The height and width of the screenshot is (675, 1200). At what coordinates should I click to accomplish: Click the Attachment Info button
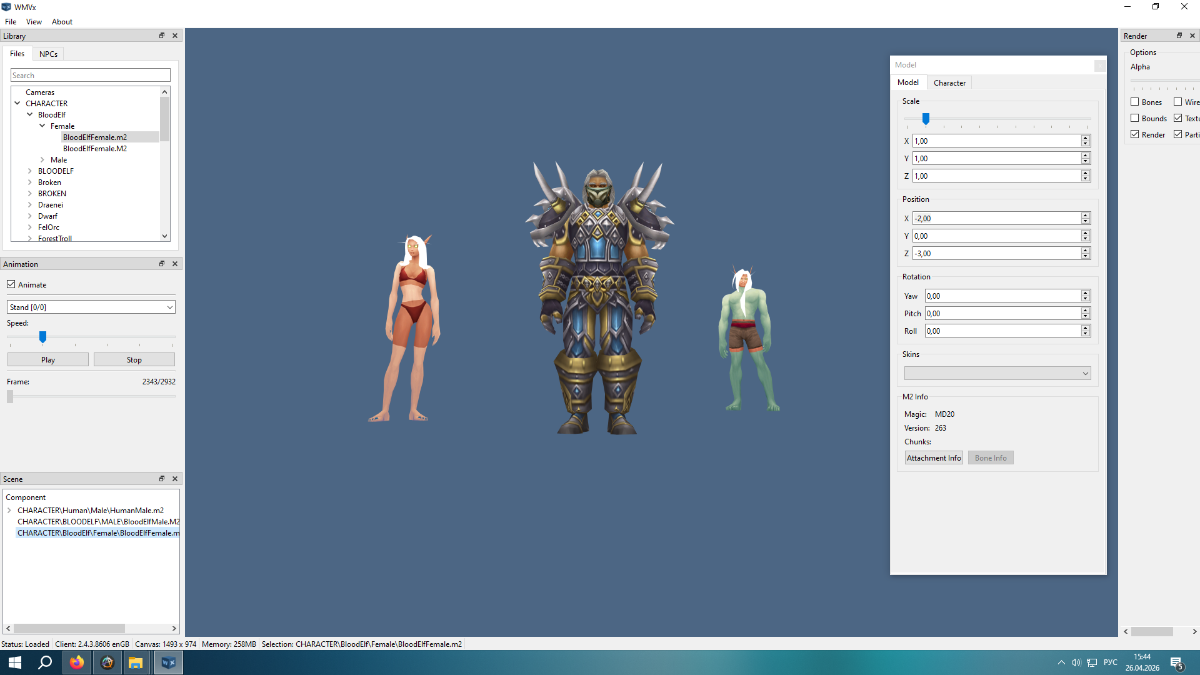933,458
